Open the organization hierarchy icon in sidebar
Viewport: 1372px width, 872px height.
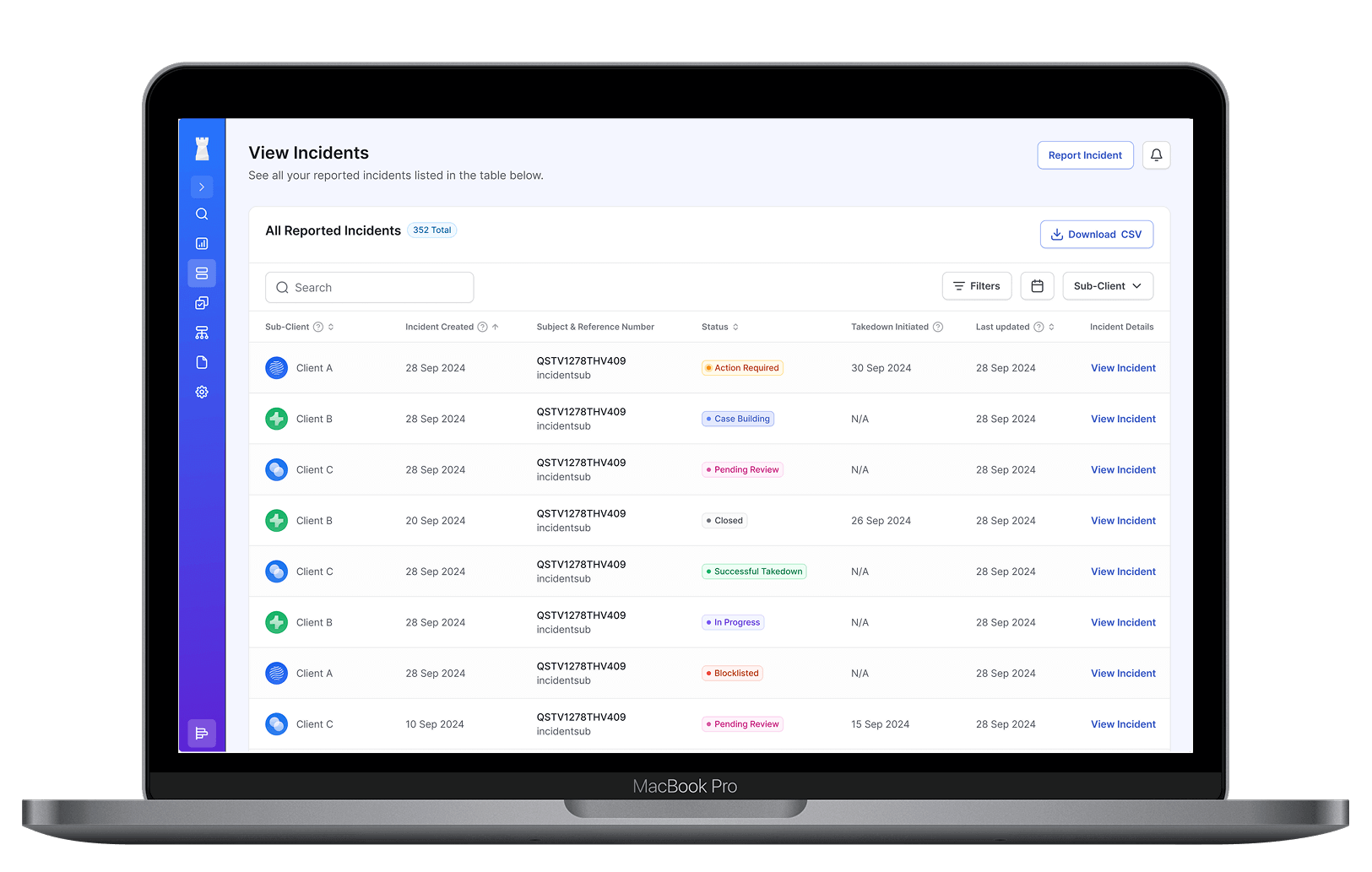coord(202,332)
